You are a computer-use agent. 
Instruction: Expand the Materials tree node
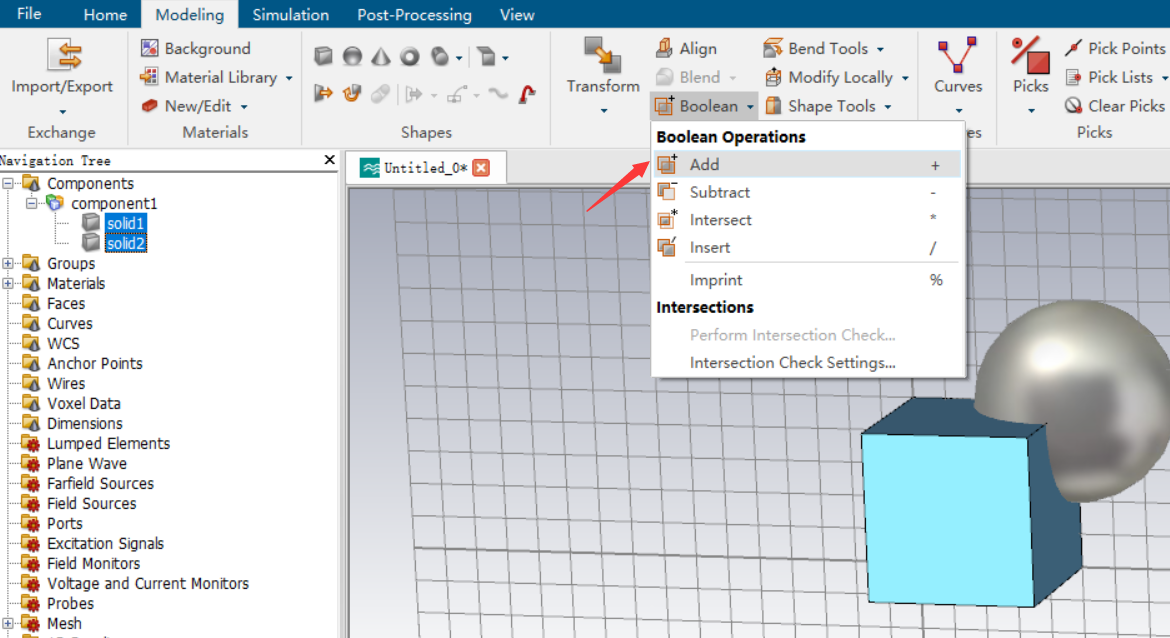pyautogui.click(x=7, y=284)
